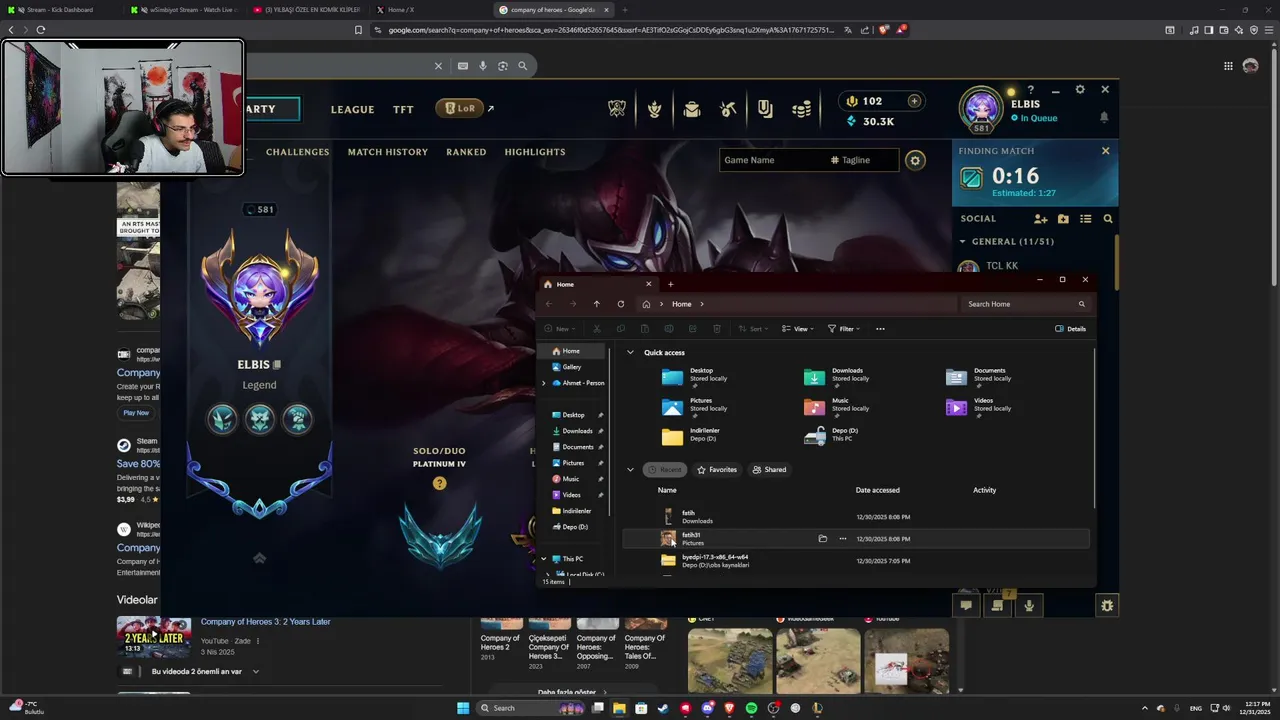This screenshot has height=720, width=1280.
Task: Click the Game Name search field
Action: tap(772, 160)
